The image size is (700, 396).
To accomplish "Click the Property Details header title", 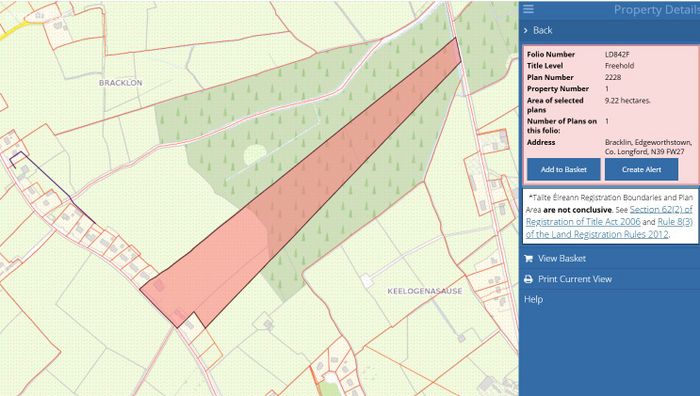I will [x=656, y=10].
